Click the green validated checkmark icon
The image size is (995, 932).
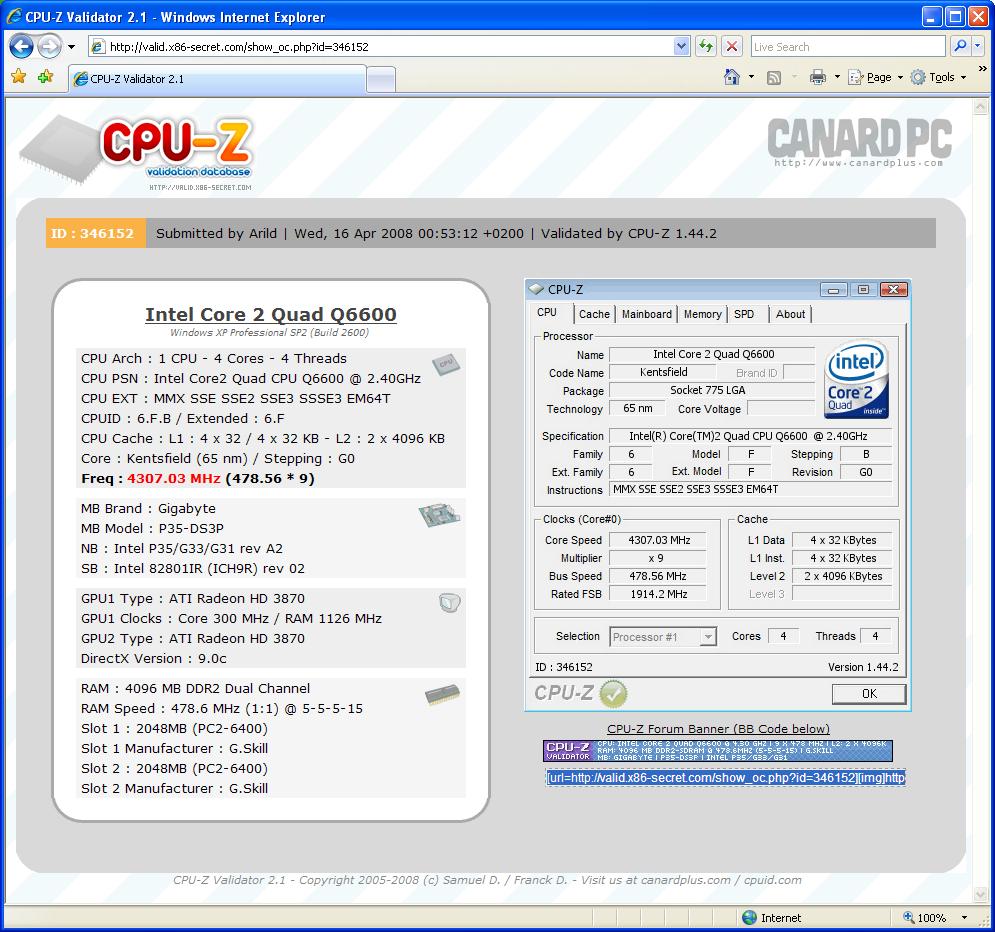pos(612,693)
